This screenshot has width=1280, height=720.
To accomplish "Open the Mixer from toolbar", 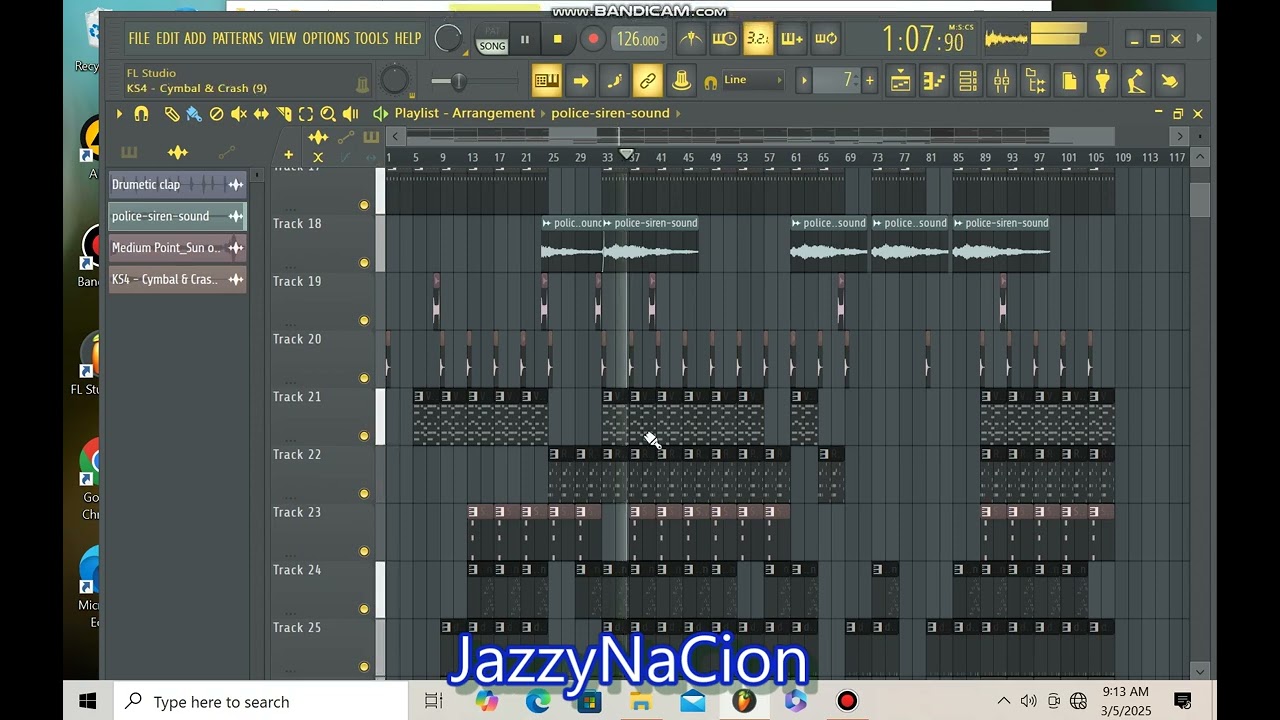I will [x=1001, y=81].
